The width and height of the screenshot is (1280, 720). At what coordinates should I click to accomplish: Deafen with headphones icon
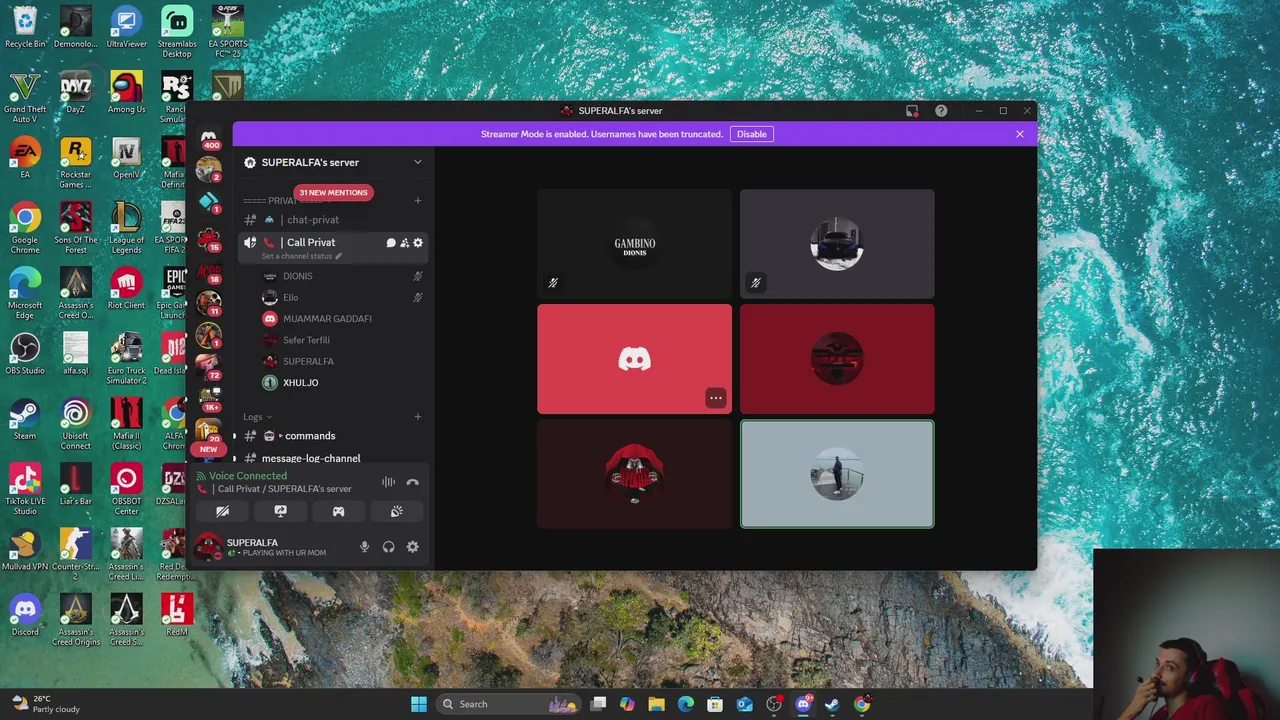pyautogui.click(x=388, y=547)
